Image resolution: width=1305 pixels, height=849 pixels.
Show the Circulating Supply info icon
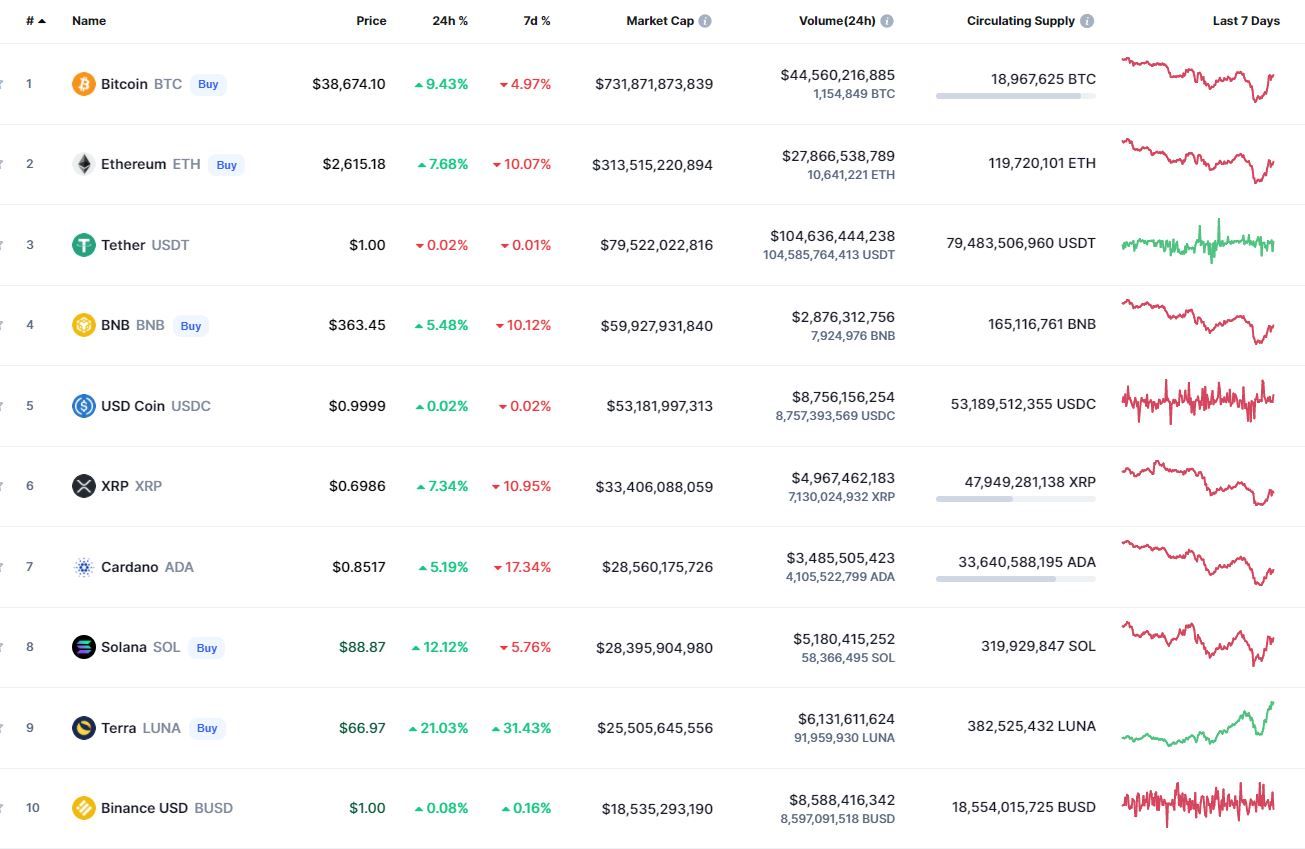[1087, 21]
